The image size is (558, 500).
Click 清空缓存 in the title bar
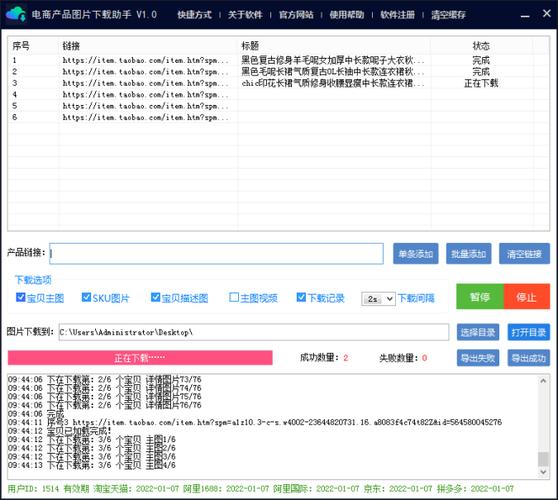pyautogui.click(x=448, y=15)
